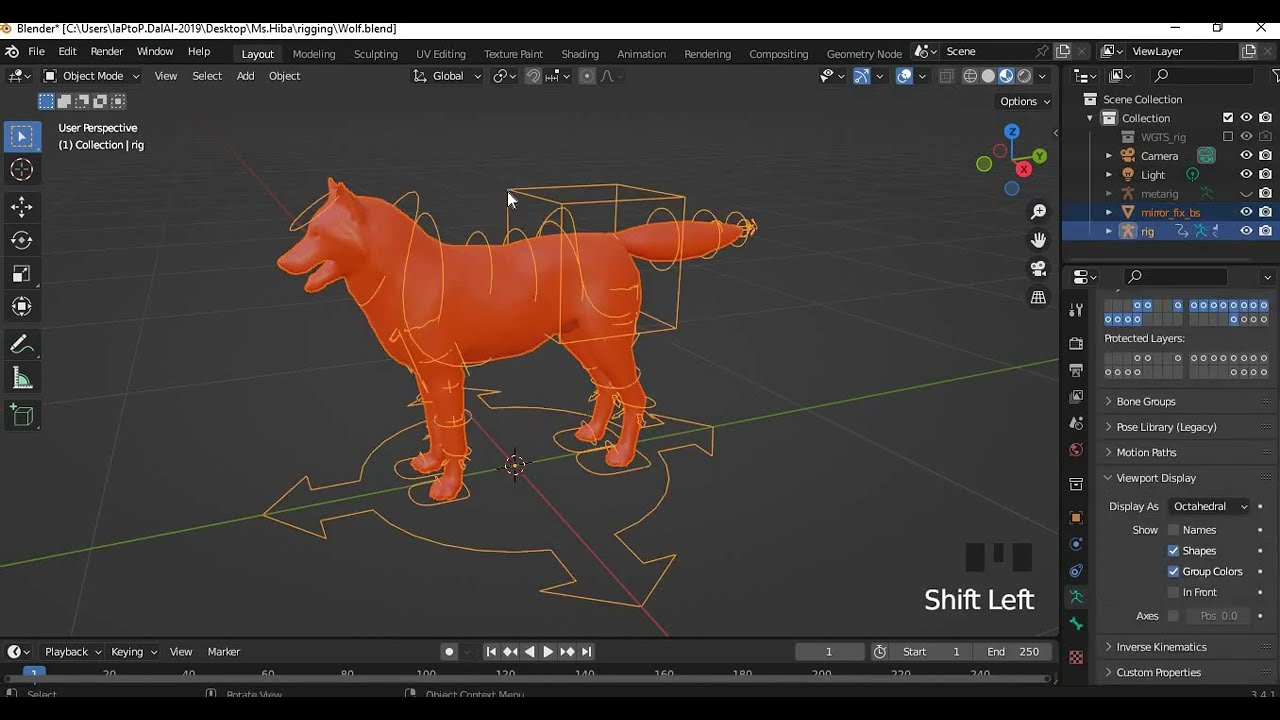Open the Output properties tab

pos(1076,370)
